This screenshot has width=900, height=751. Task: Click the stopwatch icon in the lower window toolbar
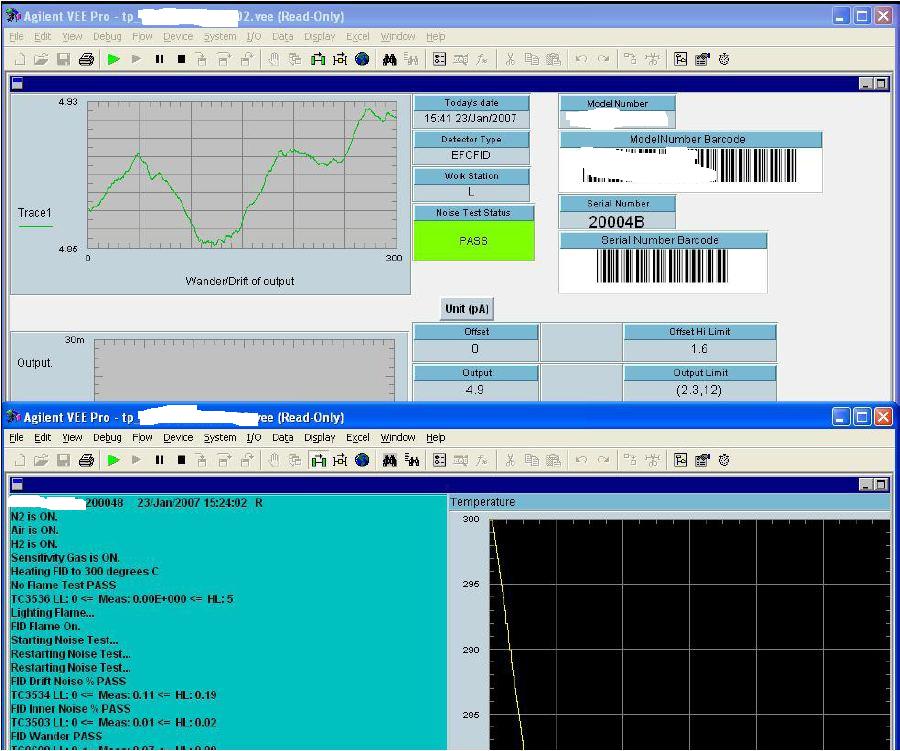724,460
